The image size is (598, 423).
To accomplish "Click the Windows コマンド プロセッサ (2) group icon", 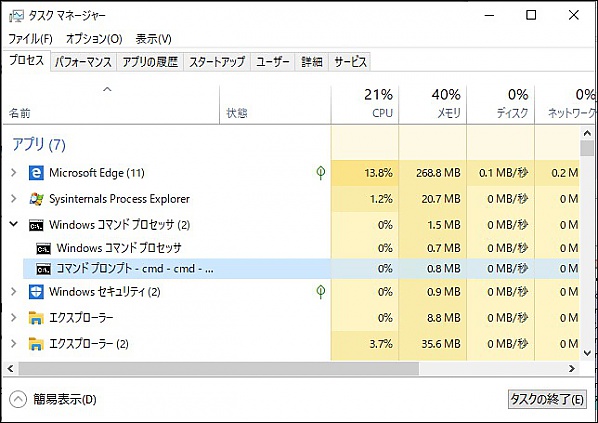I will [36, 225].
